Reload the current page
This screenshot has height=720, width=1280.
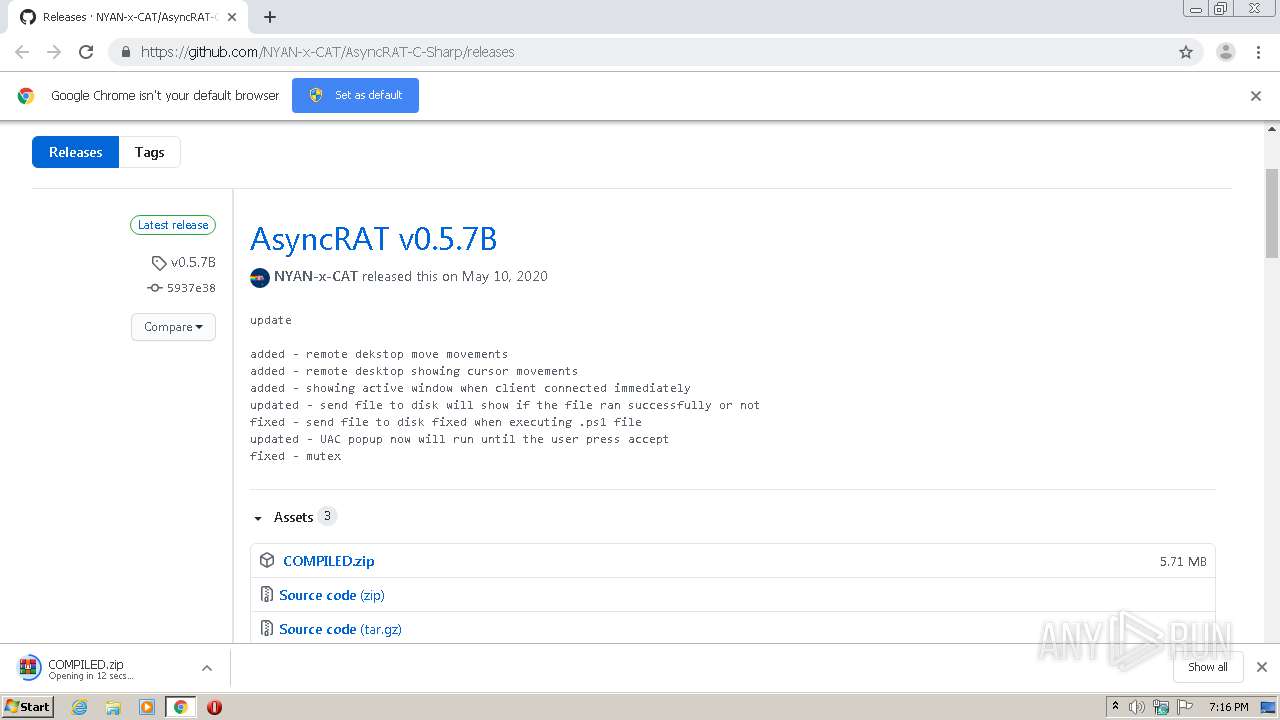(x=86, y=52)
